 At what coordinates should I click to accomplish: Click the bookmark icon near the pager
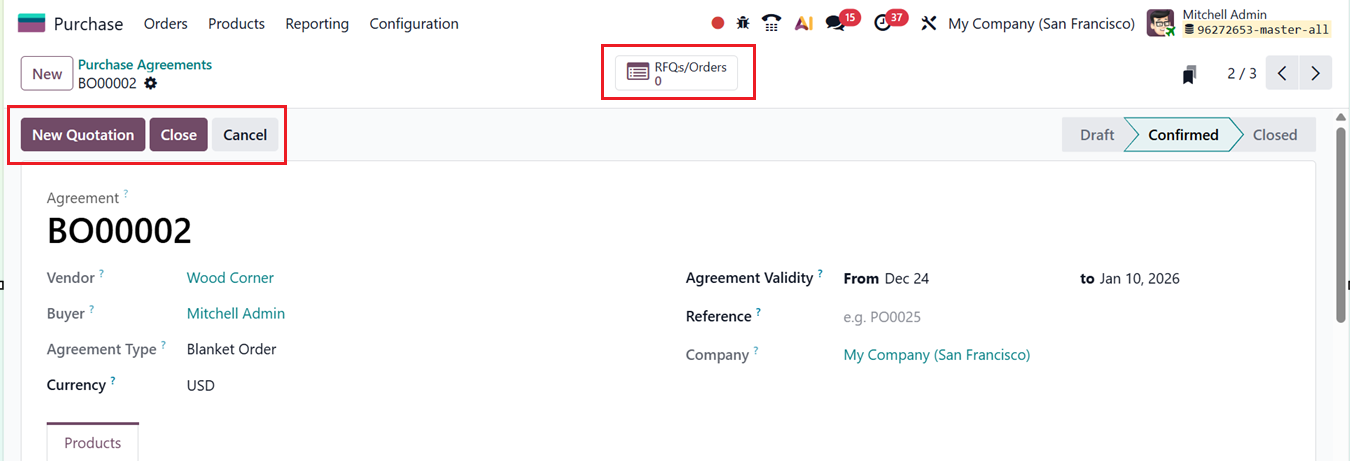tap(1189, 74)
